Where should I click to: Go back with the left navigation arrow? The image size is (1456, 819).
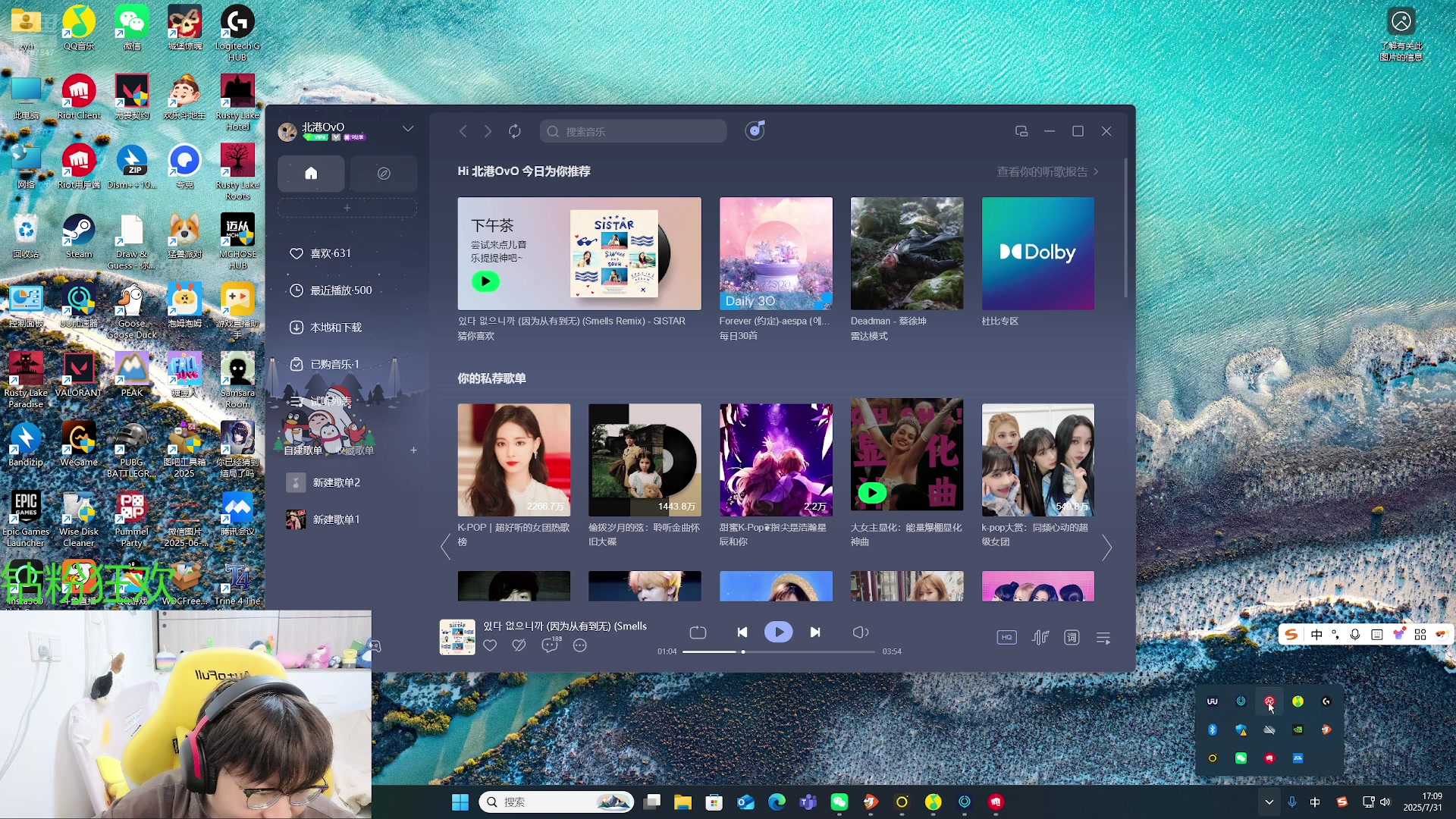[463, 131]
